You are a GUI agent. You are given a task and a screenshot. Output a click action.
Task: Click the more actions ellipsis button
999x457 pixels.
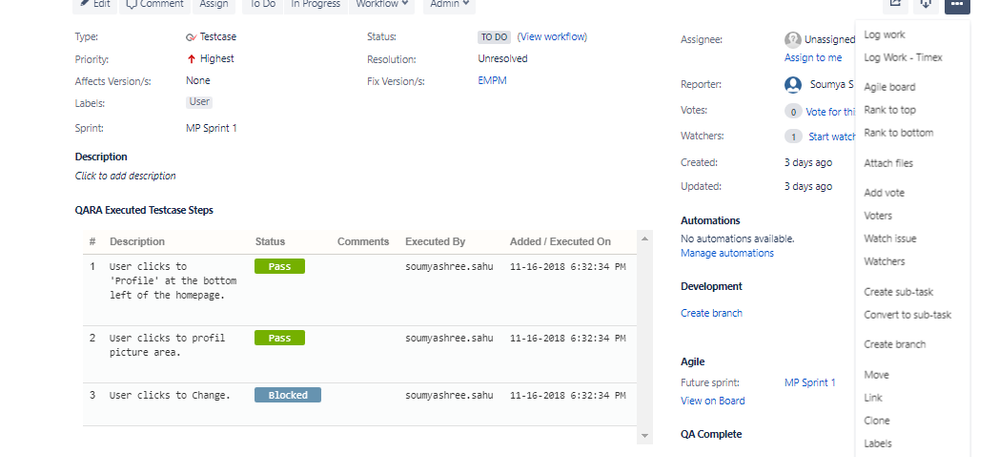[957, 4]
